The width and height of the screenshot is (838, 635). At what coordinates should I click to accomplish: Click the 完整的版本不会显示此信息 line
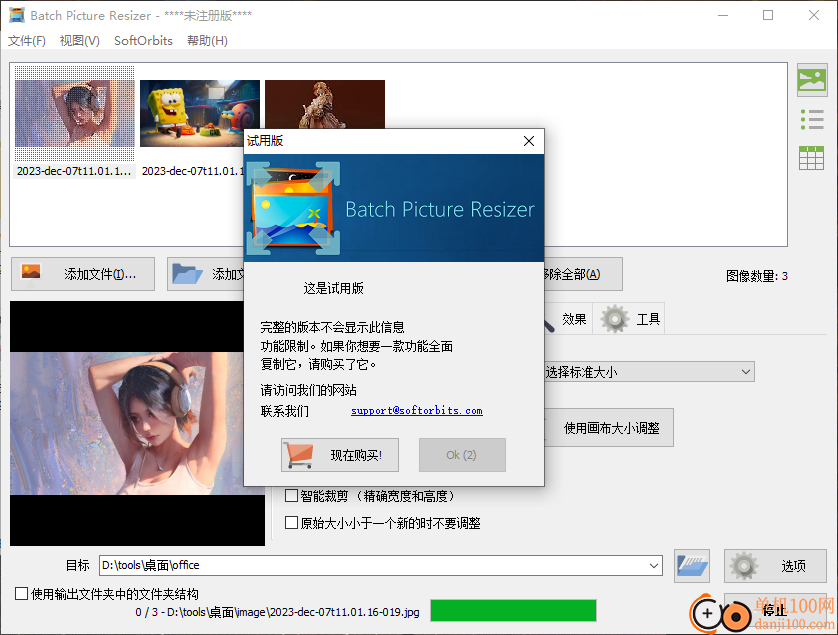pyautogui.click(x=332, y=327)
